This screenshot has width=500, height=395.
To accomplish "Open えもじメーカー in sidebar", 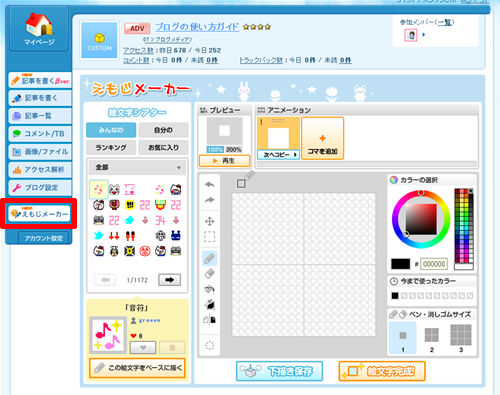I will (39, 214).
